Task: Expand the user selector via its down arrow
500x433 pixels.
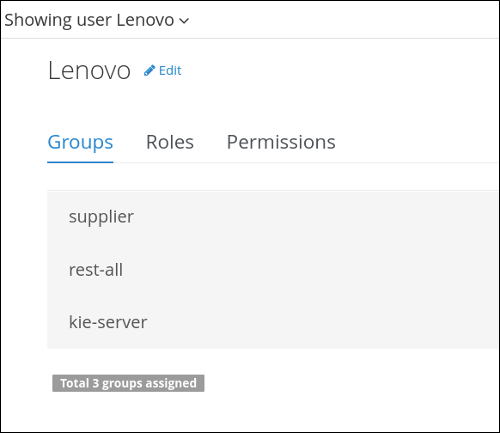Action: [x=184, y=21]
